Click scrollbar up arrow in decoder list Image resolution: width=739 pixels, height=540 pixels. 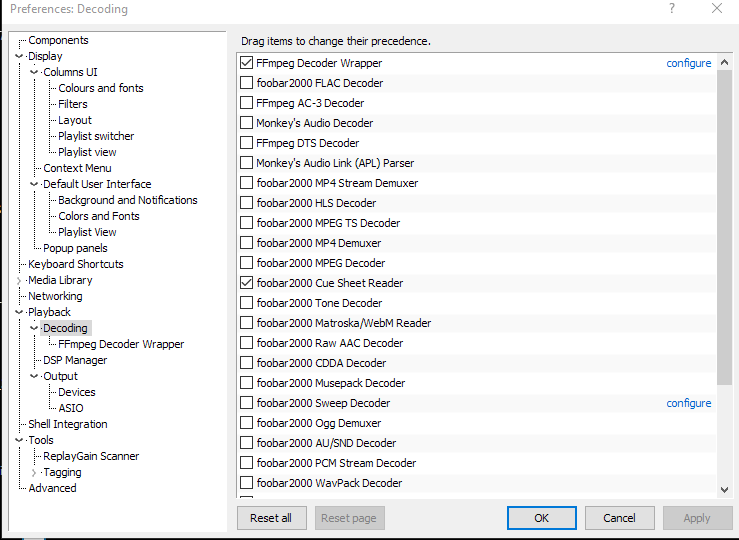[x=724, y=63]
